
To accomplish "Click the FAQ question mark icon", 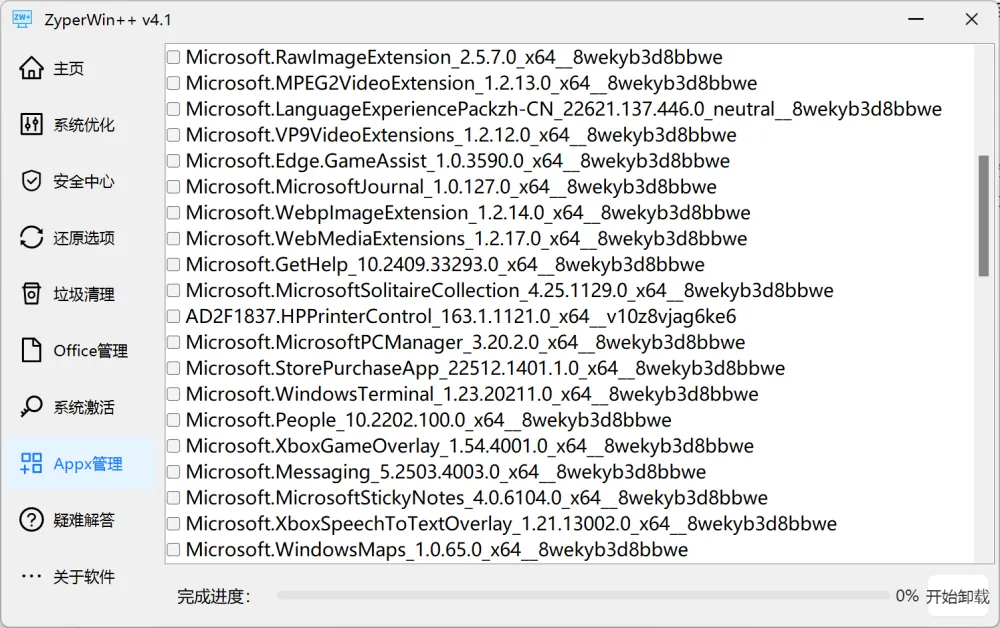I will coord(31,520).
